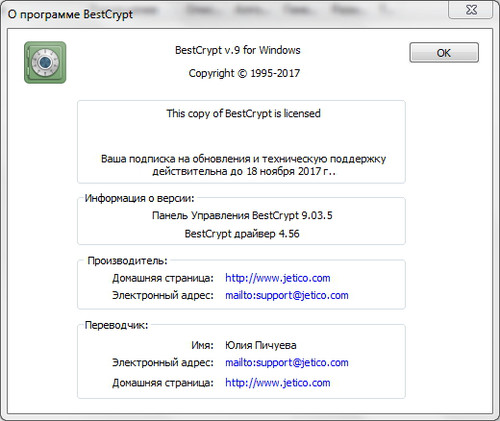Click the 'О программе BestCrypt' window title
The image size is (500, 421).
point(70,15)
